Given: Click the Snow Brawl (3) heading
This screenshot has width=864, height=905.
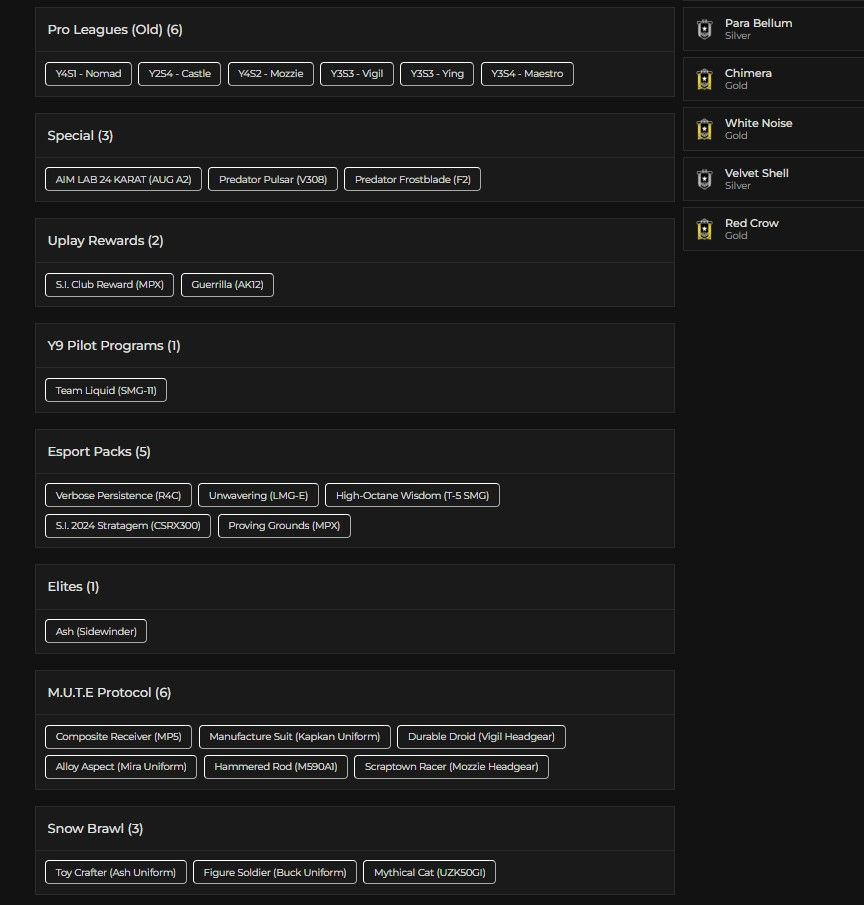Looking at the screenshot, I should pos(95,829).
